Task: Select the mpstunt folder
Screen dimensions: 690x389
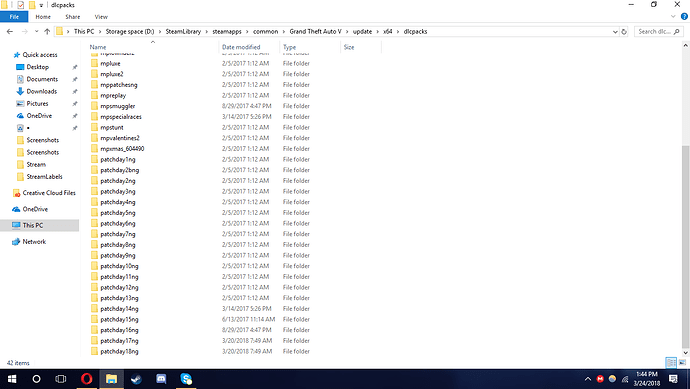Action: tap(112, 128)
